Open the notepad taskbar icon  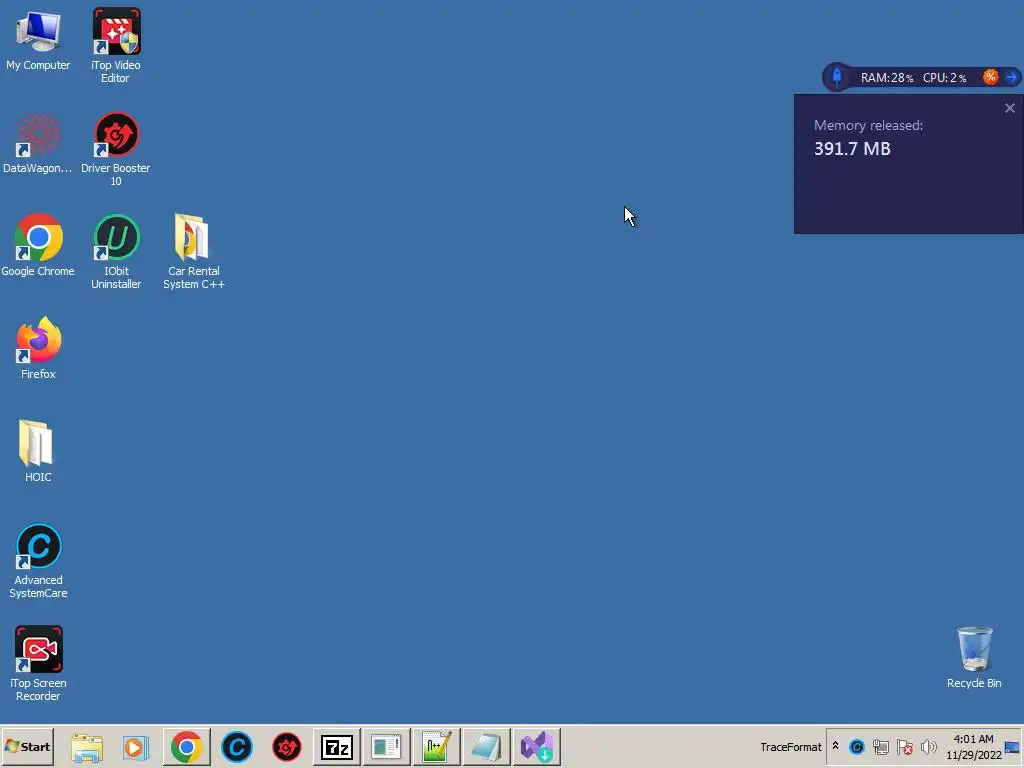[x=487, y=747]
